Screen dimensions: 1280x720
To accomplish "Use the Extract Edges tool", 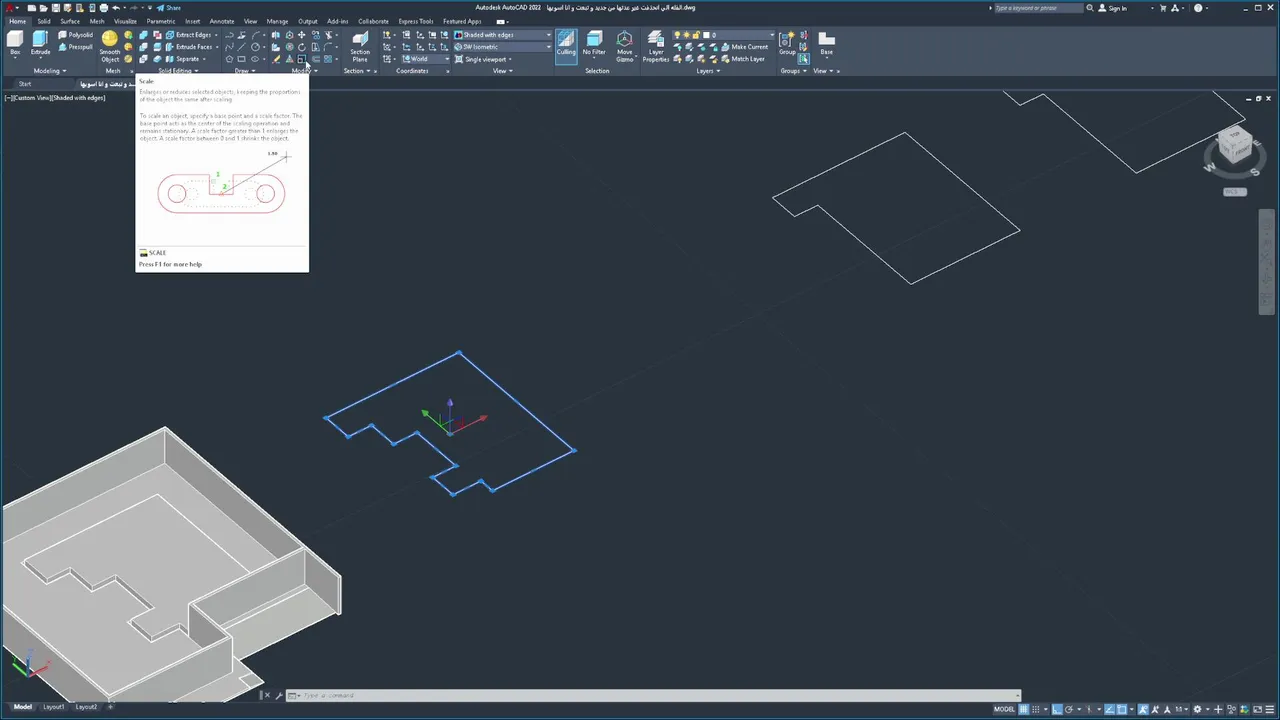I will tap(187, 35).
